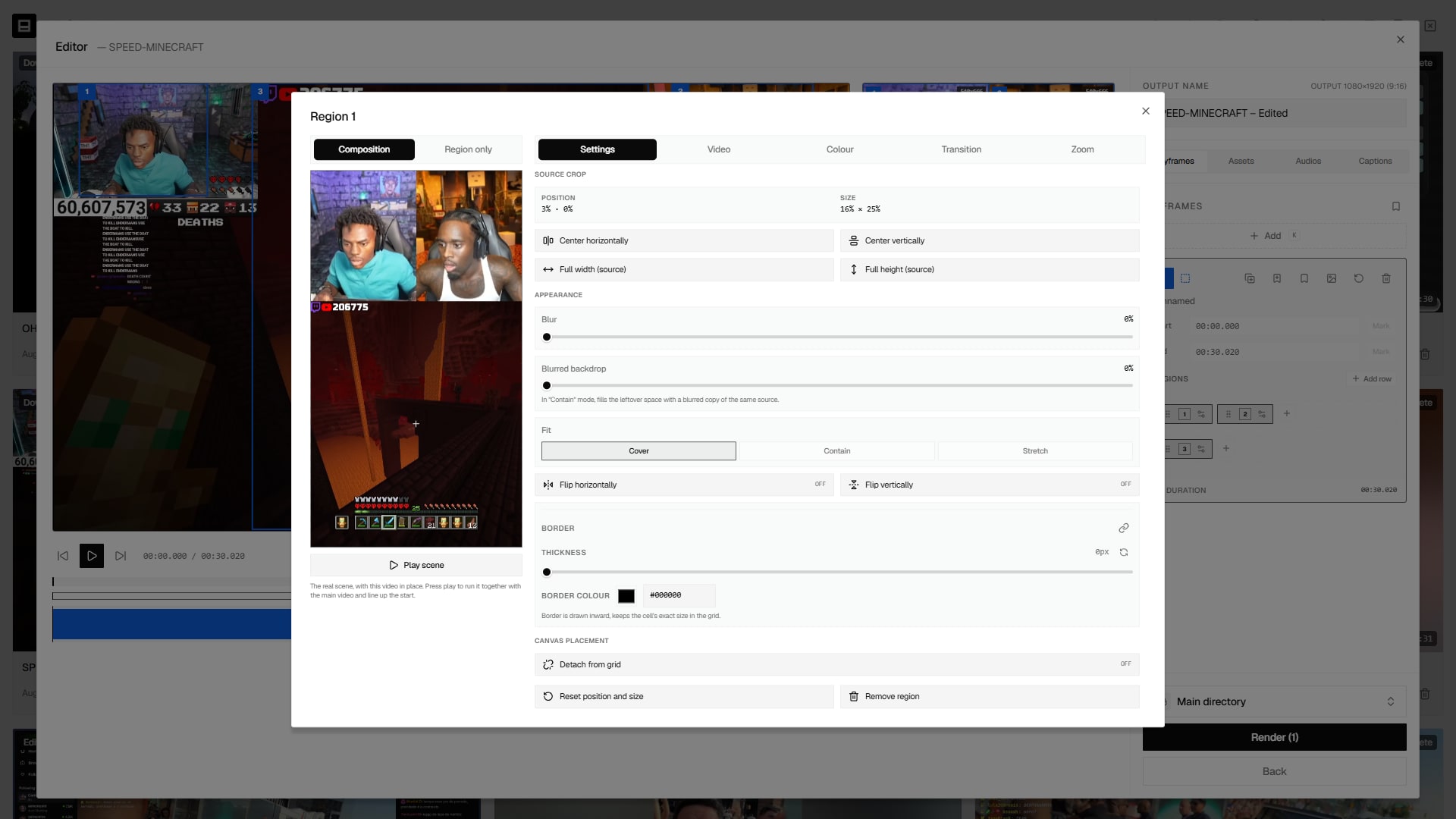Add a region after region 3
The width and height of the screenshot is (1456, 819).
[x=1226, y=449]
